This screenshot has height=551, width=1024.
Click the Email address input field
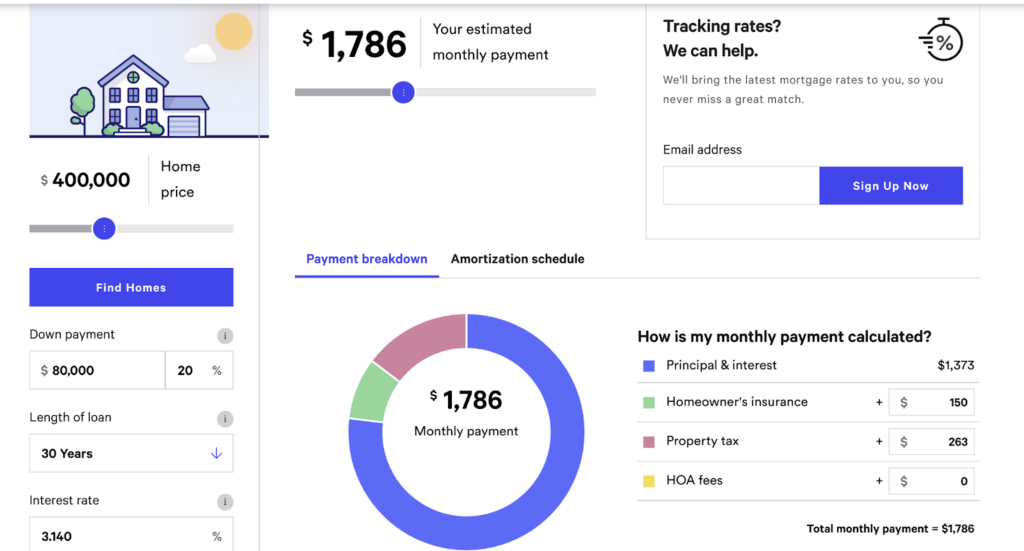click(740, 186)
